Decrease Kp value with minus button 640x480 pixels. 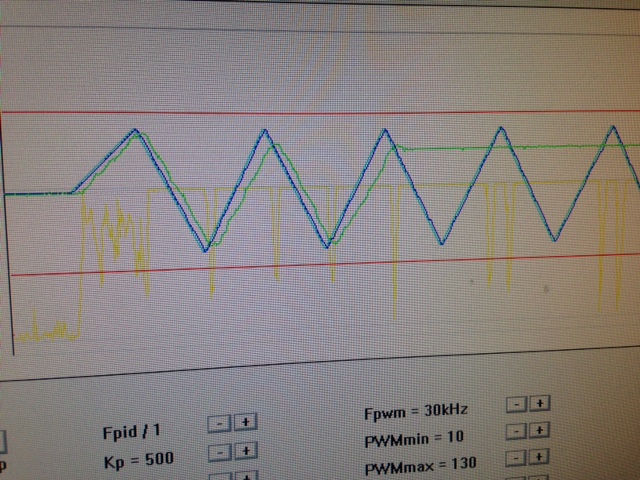(x=220, y=453)
